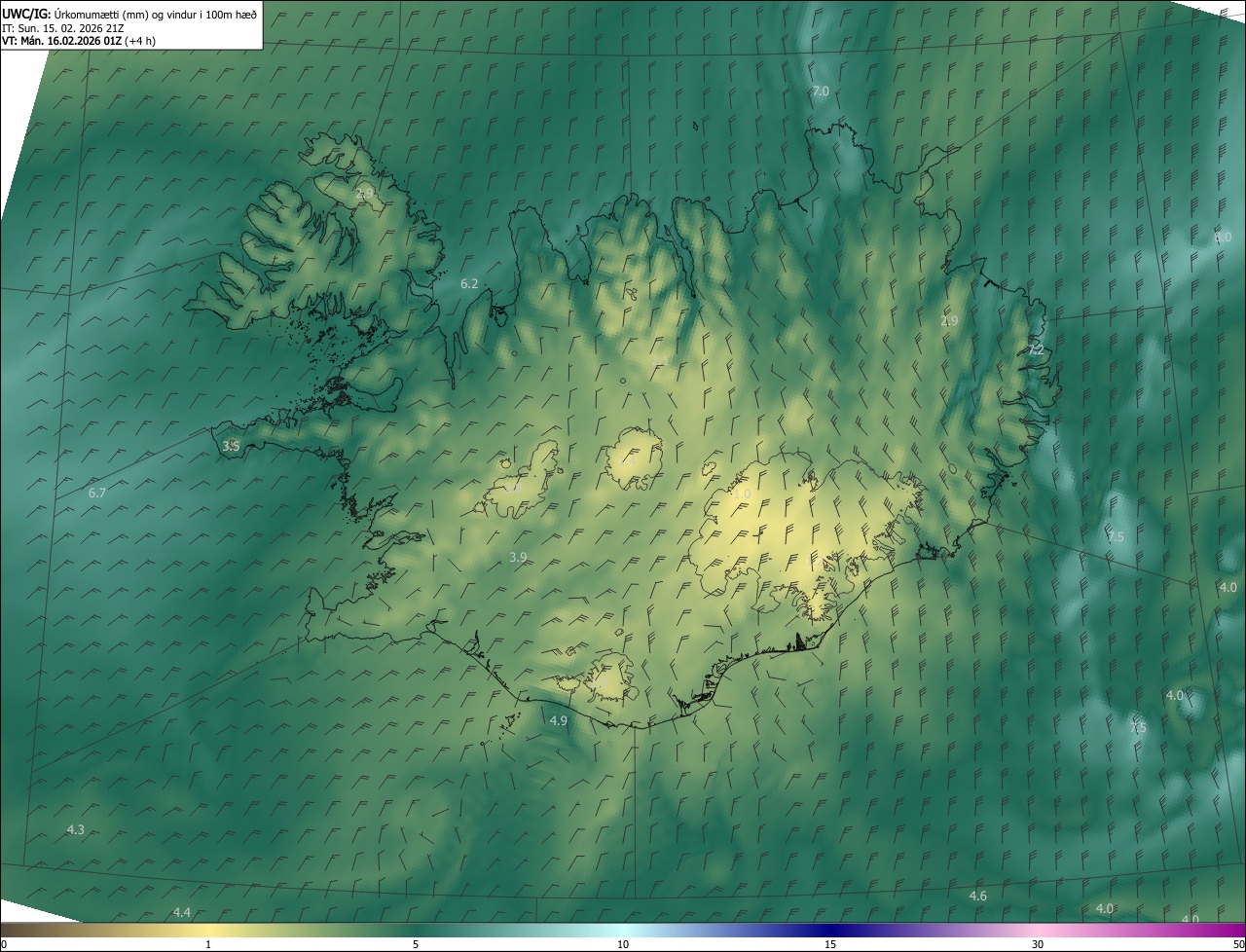Click the '15' tick on the color scale
The width and height of the screenshot is (1246, 952).
[x=830, y=944]
